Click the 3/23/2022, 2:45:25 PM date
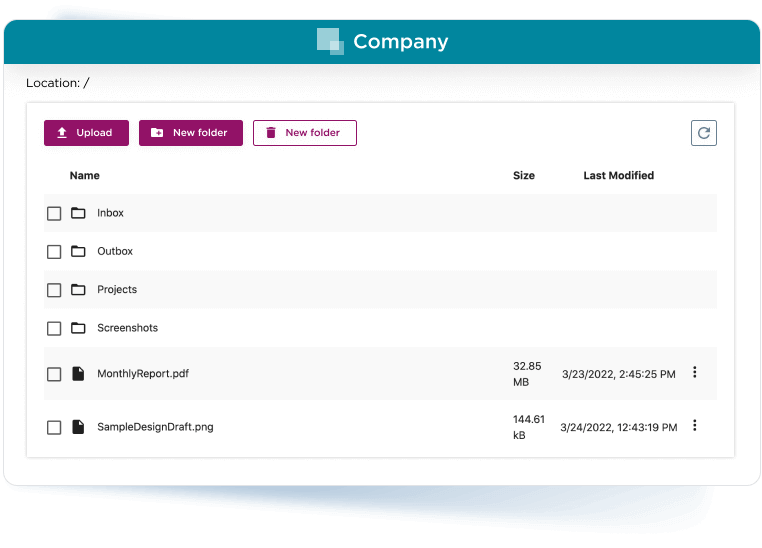 click(x=619, y=374)
